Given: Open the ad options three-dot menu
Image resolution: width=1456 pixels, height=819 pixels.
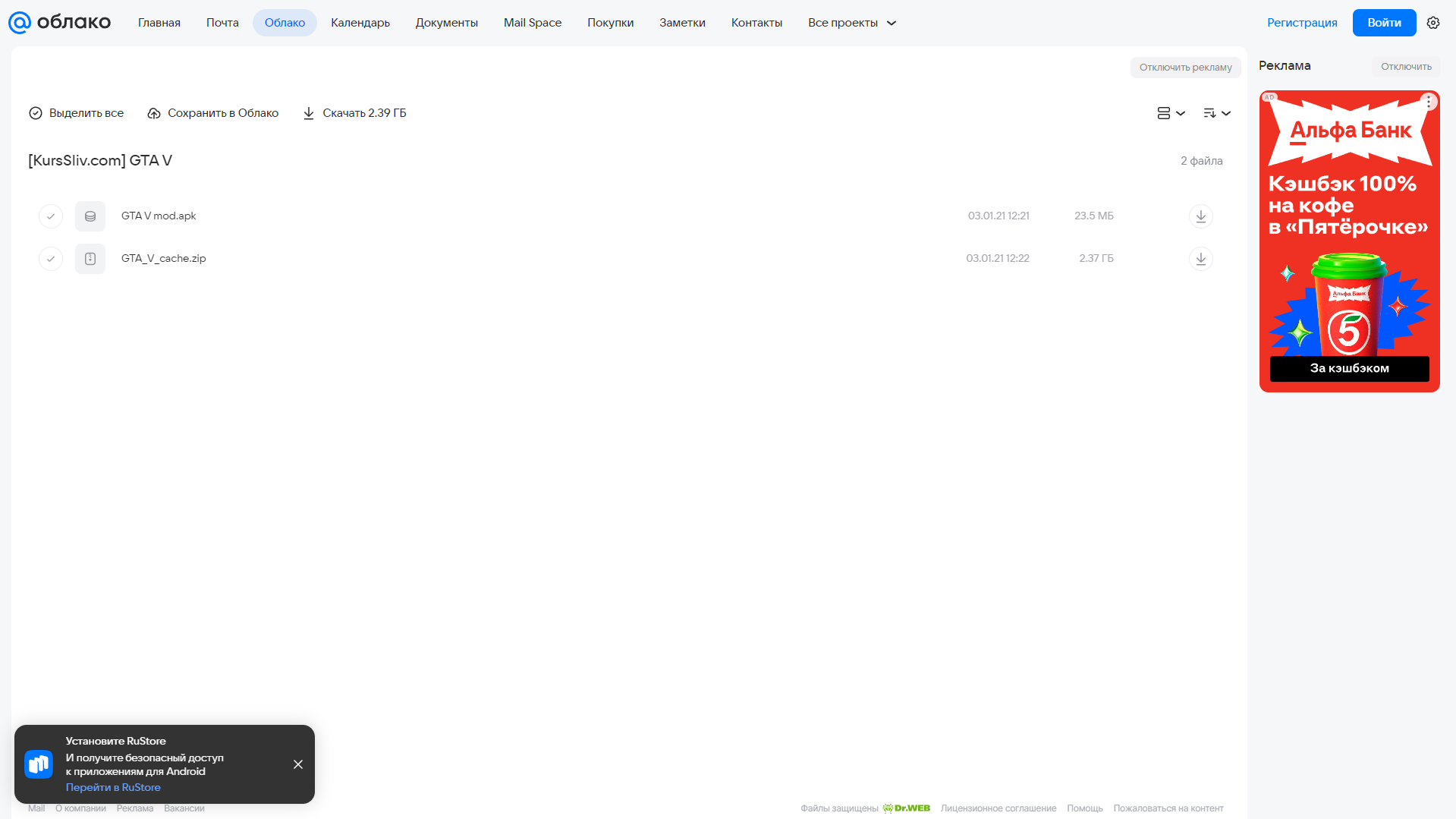Looking at the screenshot, I should (1428, 101).
